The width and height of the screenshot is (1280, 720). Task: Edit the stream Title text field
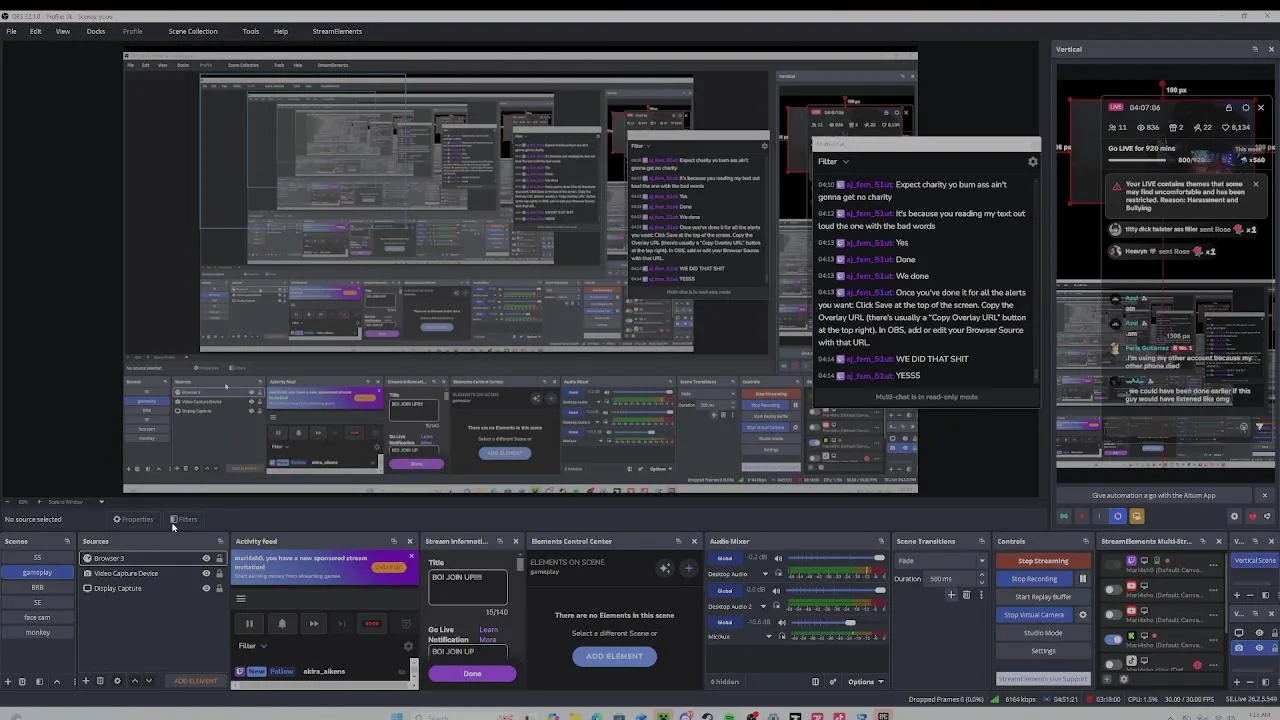coord(468,586)
